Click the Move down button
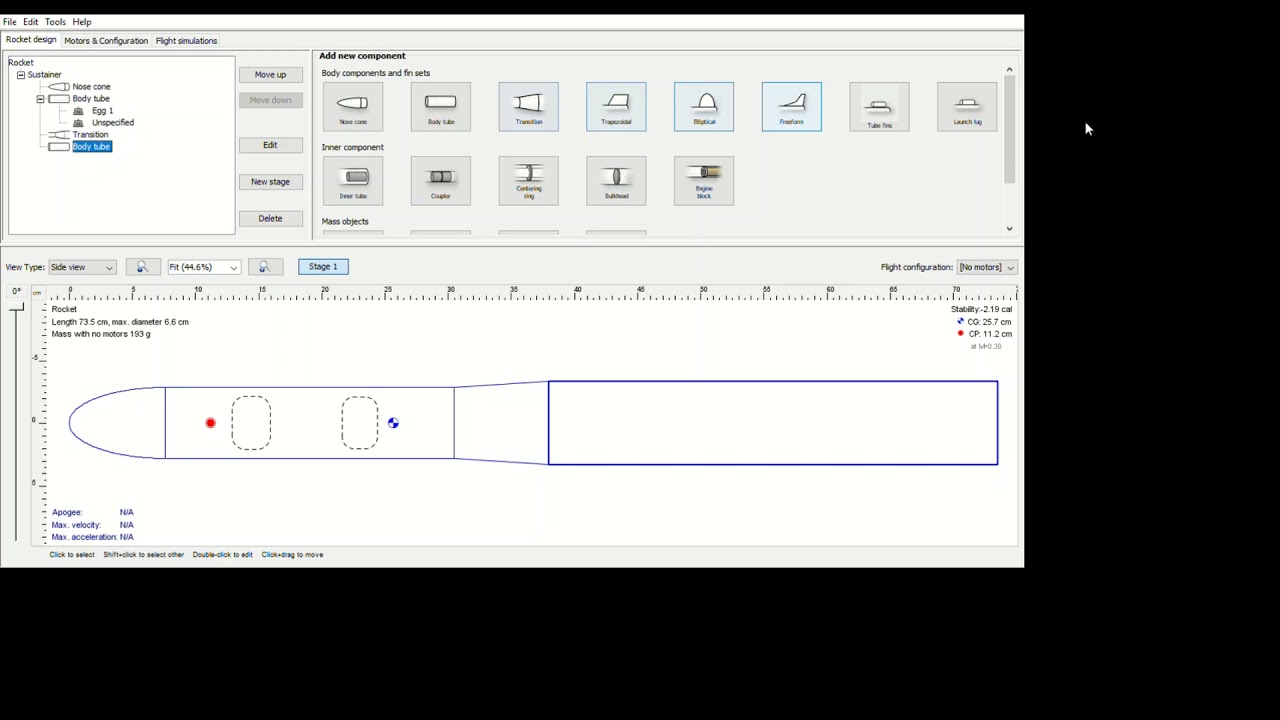The height and width of the screenshot is (720, 1280). click(270, 100)
